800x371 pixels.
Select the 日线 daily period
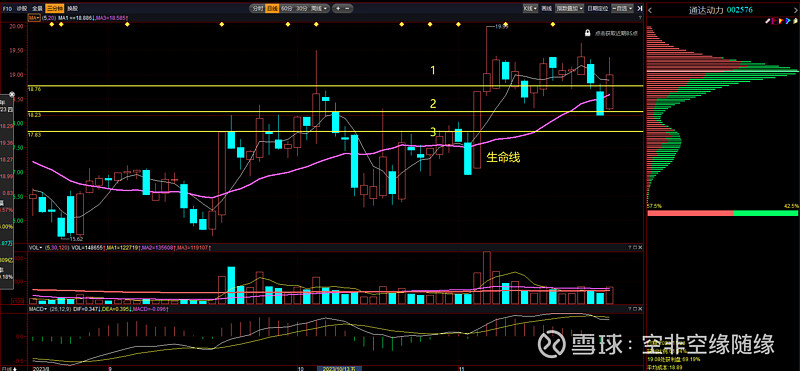click(x=272, y=9)
